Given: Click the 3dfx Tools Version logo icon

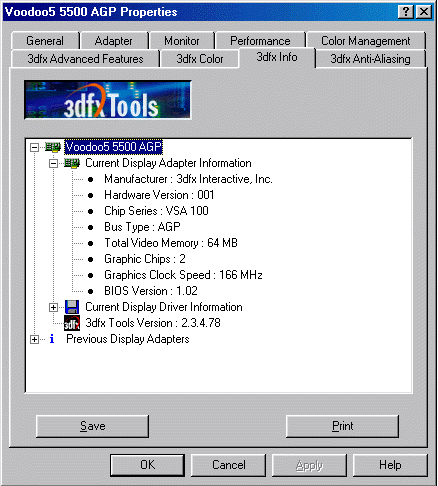Looking at the screenshot, I should point(72,323).
